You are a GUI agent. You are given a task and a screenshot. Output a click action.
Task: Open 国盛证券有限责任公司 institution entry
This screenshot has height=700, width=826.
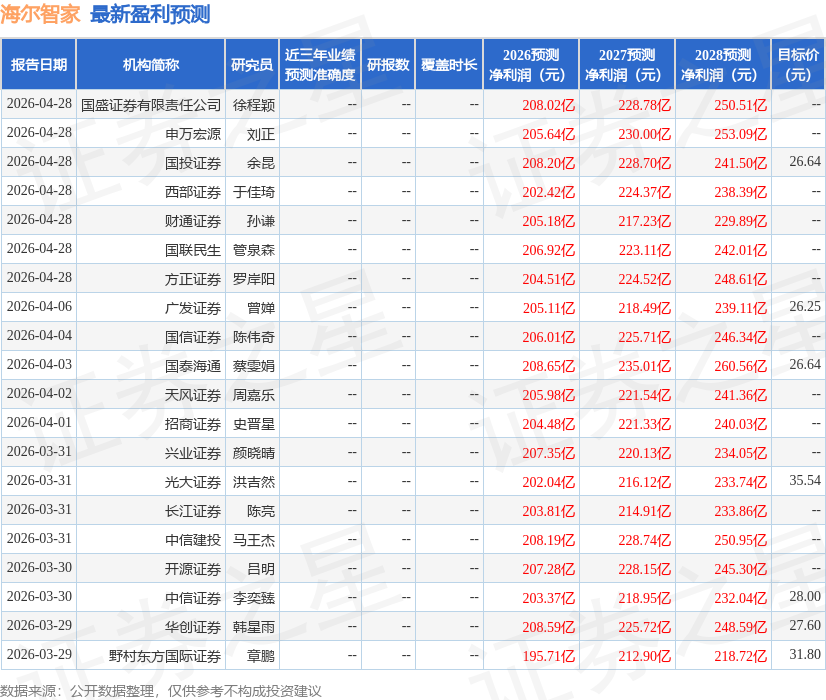point(151,105)
